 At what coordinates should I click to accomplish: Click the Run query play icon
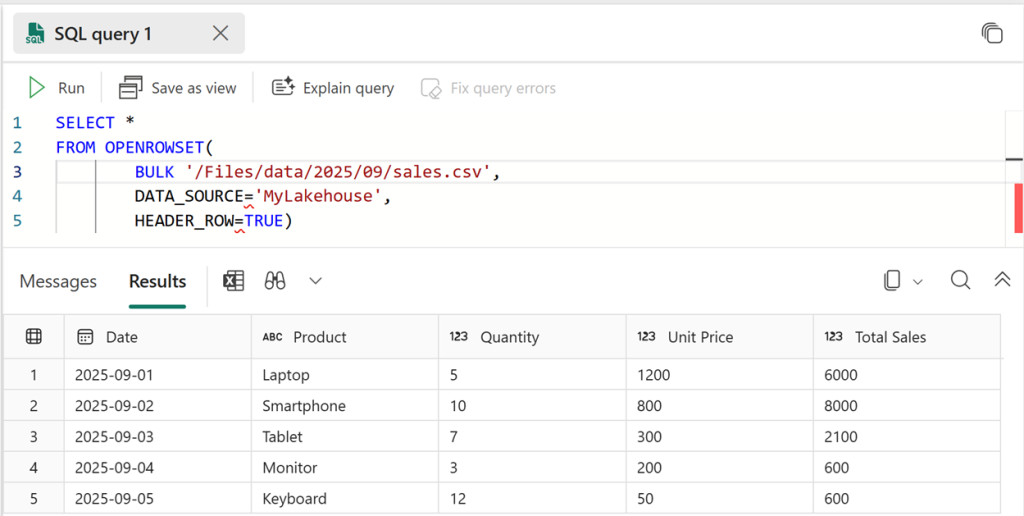[37, 88]
